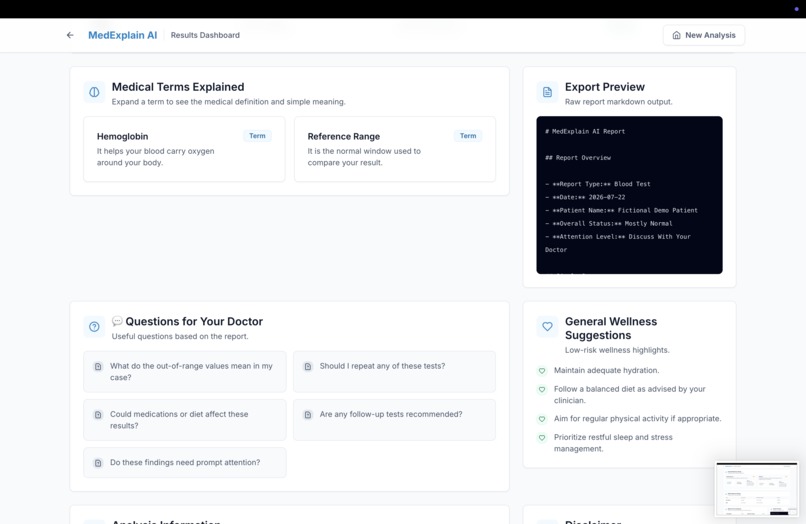806x524 pixels.
Task: Click the page thumbnail preview in the corner
Action: tap(757, 489)
